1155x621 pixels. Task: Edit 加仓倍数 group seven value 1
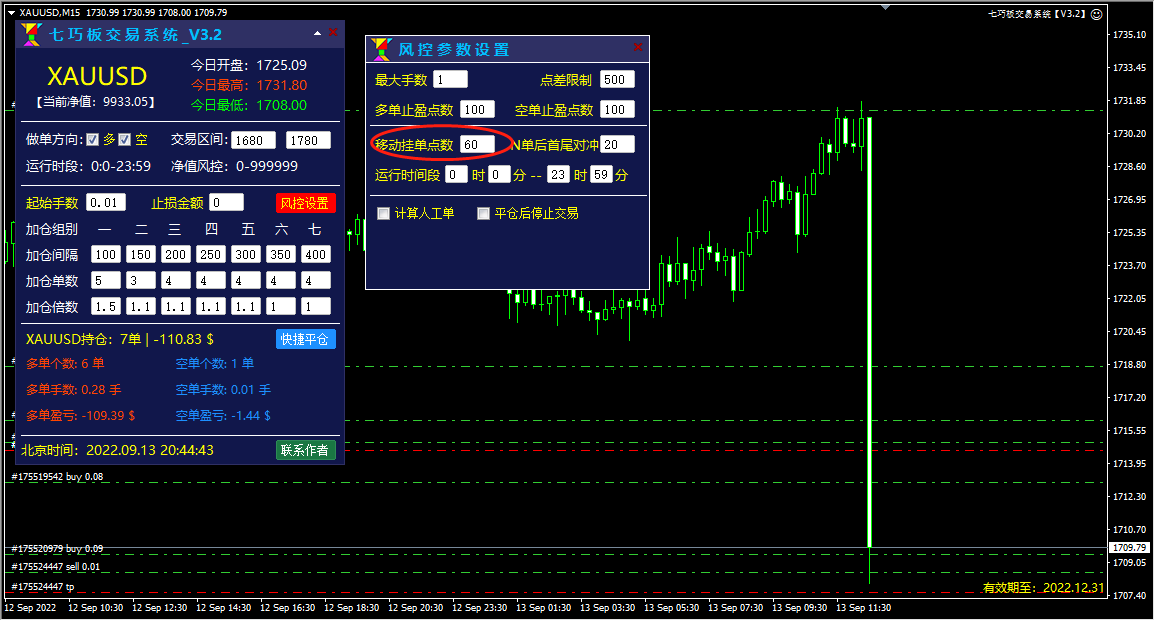[316, 306]
